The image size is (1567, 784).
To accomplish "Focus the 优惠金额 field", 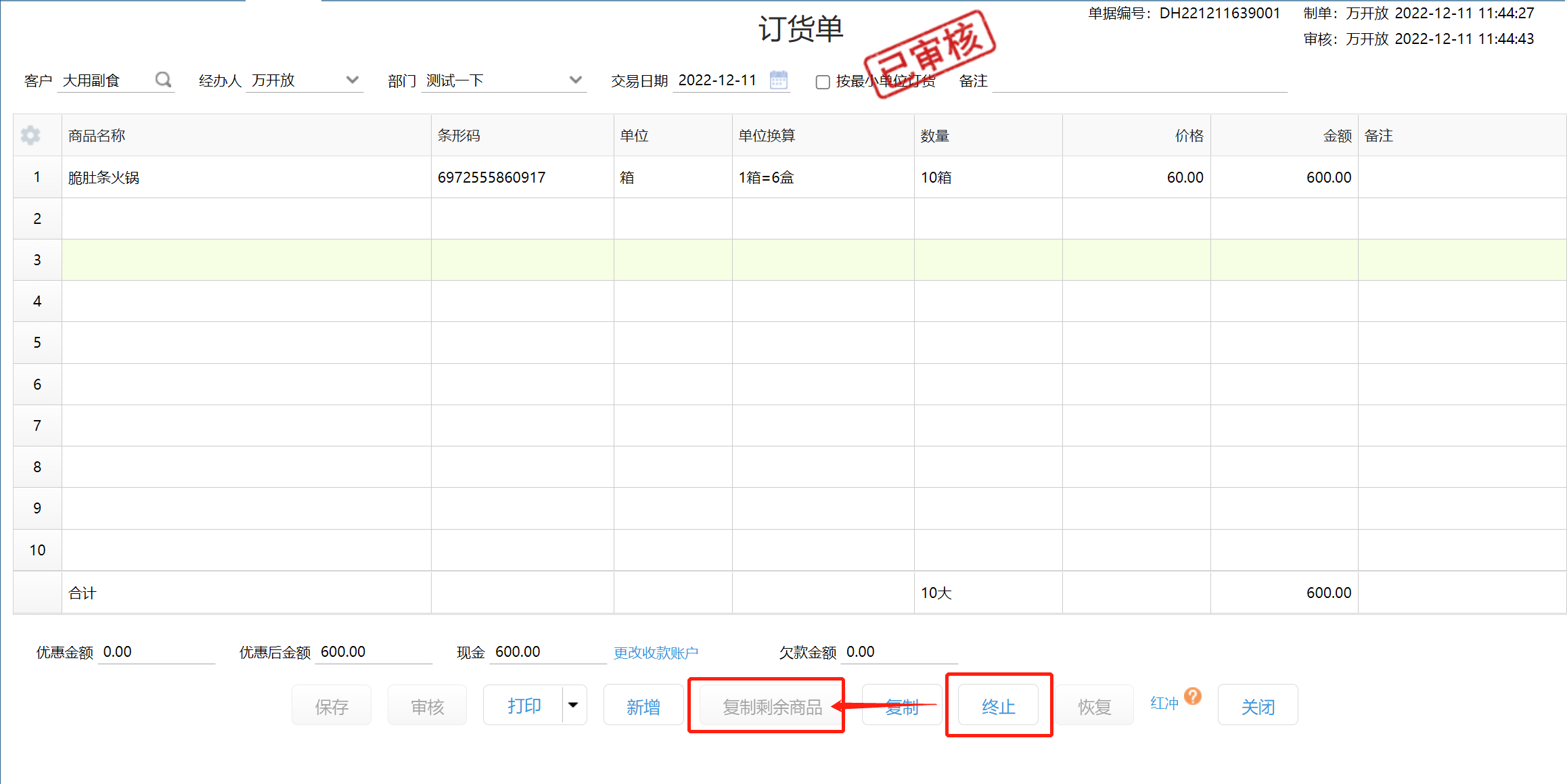I will 156,652.
